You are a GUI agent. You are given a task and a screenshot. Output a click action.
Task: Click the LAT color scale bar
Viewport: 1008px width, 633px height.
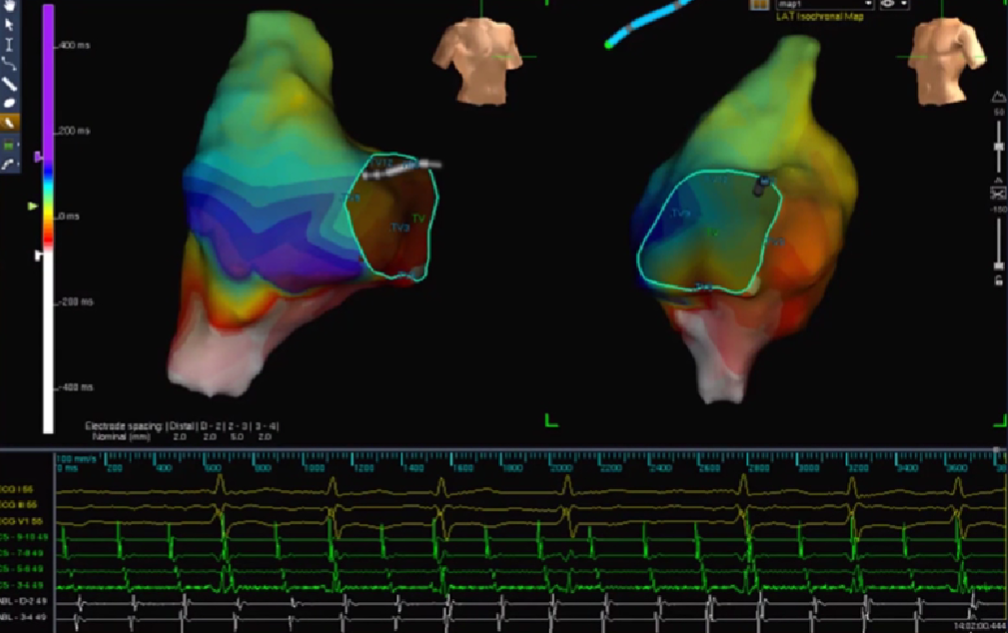click(48, 218)
